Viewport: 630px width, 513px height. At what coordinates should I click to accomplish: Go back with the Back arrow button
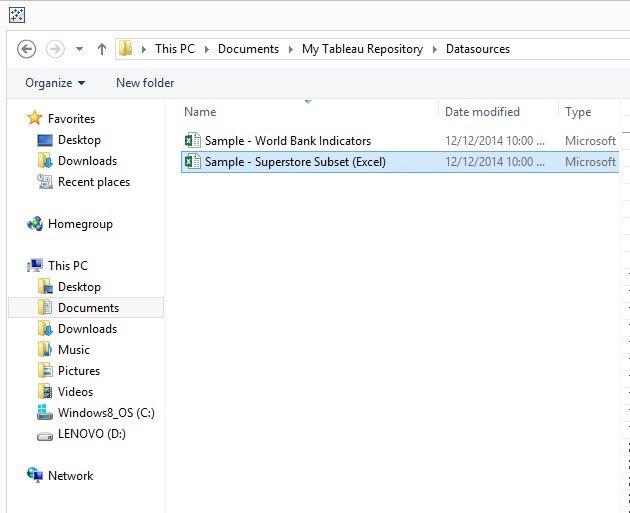click(27, 49)
